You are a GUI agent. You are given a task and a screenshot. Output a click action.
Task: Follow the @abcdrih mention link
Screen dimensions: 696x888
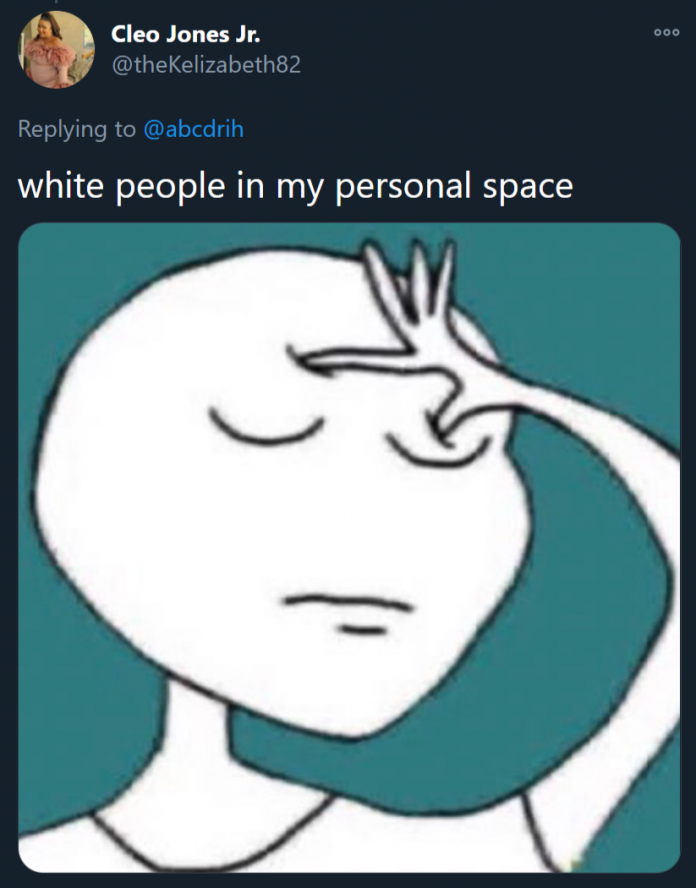(x=194, y=129)
